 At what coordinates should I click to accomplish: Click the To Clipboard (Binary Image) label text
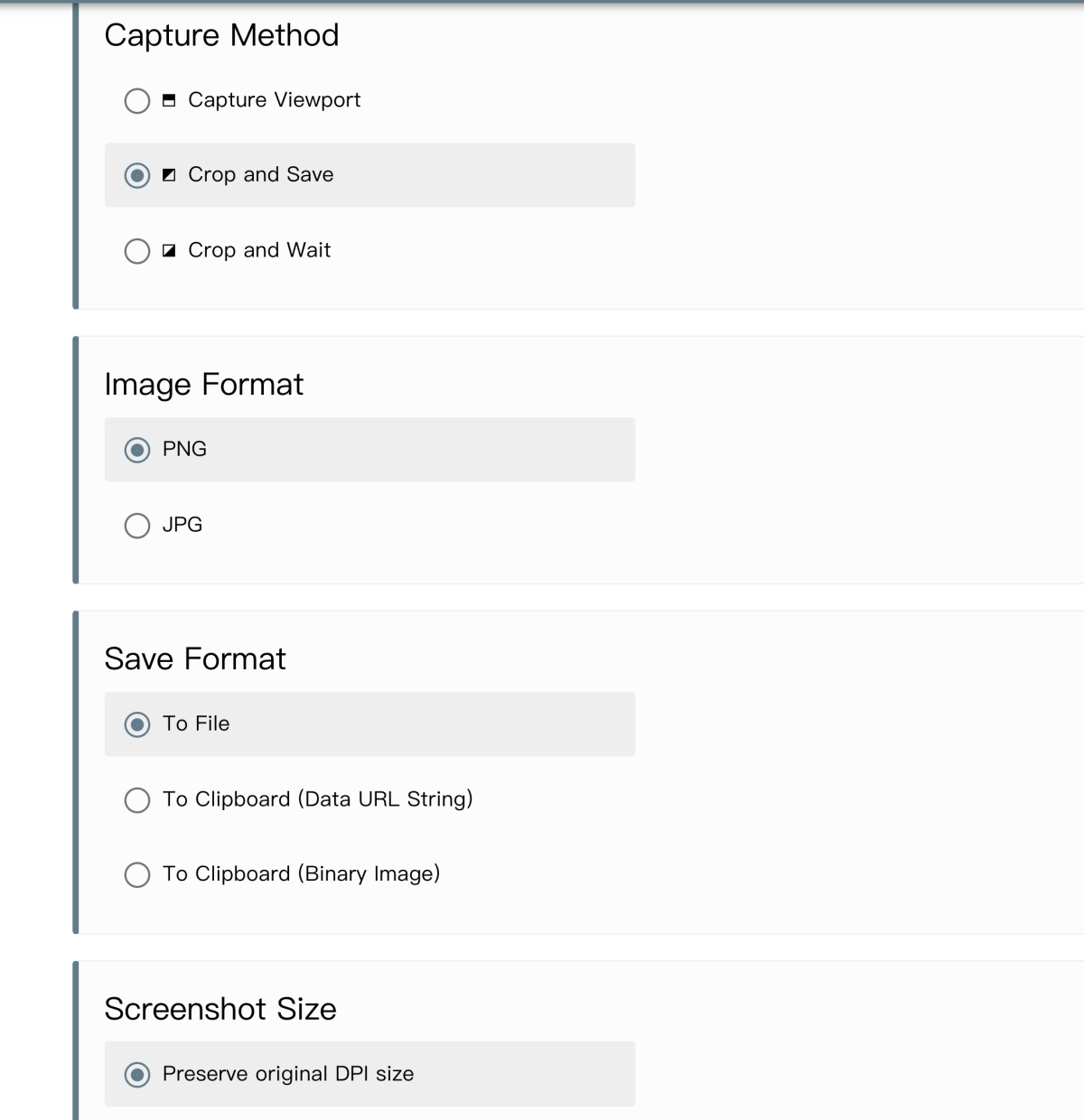pyautogui.click(x=301, y=874)
